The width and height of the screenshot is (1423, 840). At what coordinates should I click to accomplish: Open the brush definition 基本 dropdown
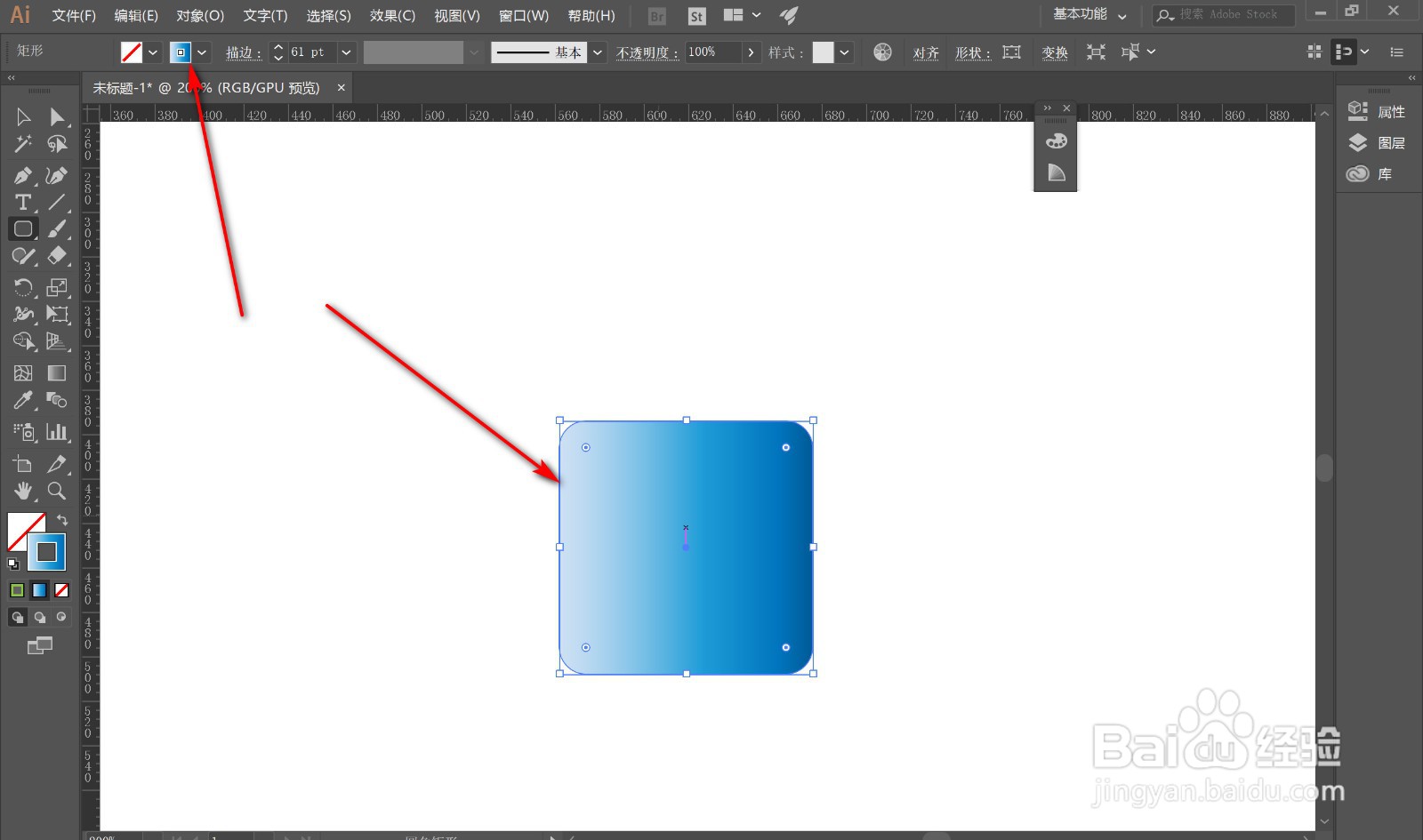(598, 52)
